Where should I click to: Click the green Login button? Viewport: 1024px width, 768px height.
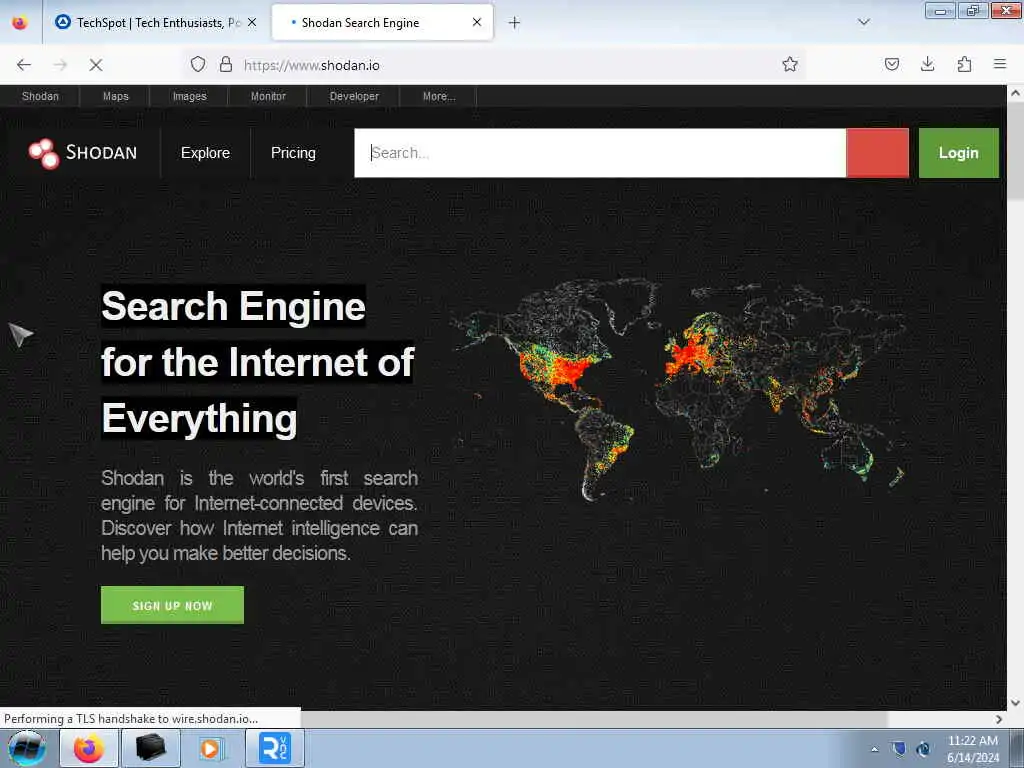[959, 153]
